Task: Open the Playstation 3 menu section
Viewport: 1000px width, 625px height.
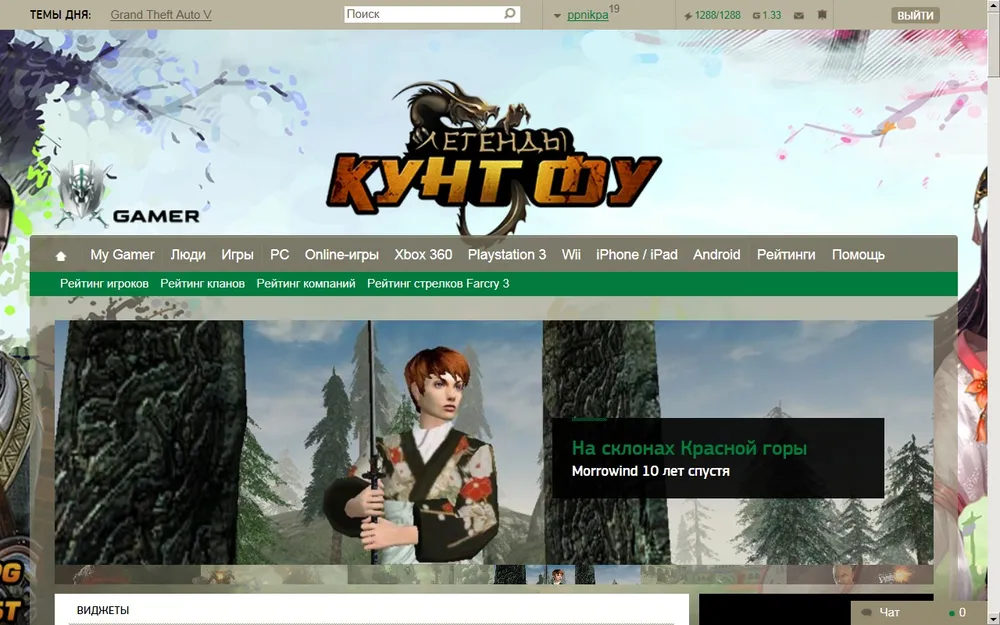Action: [x=506, y=254]
